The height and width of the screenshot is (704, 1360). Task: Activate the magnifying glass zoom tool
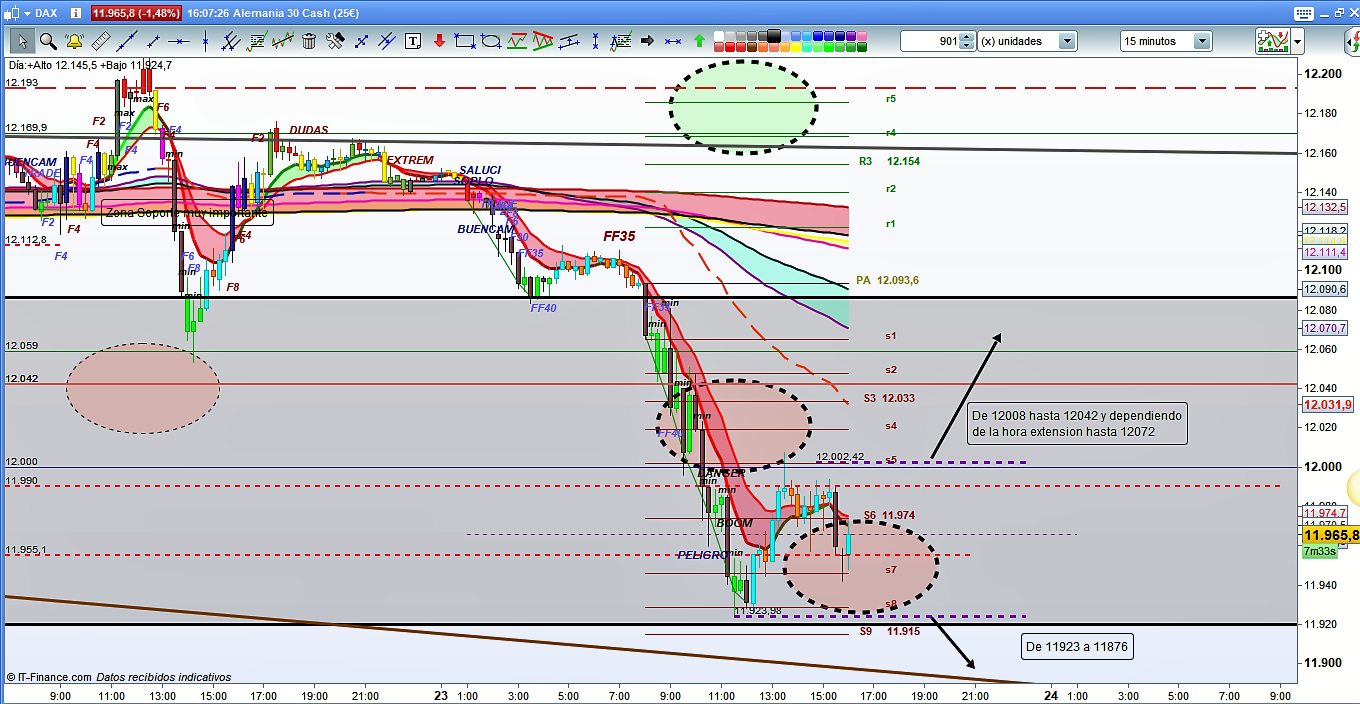[47, 41]
